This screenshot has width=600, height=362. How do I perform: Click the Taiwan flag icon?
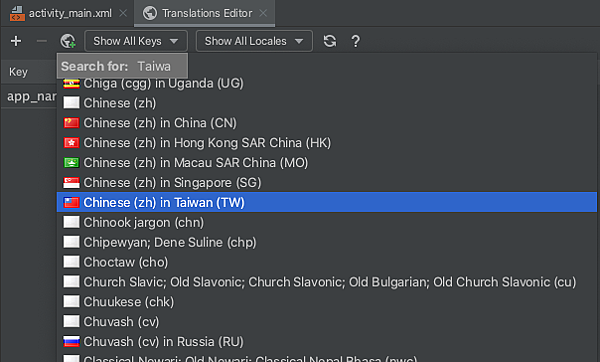(x=71, y=202)
